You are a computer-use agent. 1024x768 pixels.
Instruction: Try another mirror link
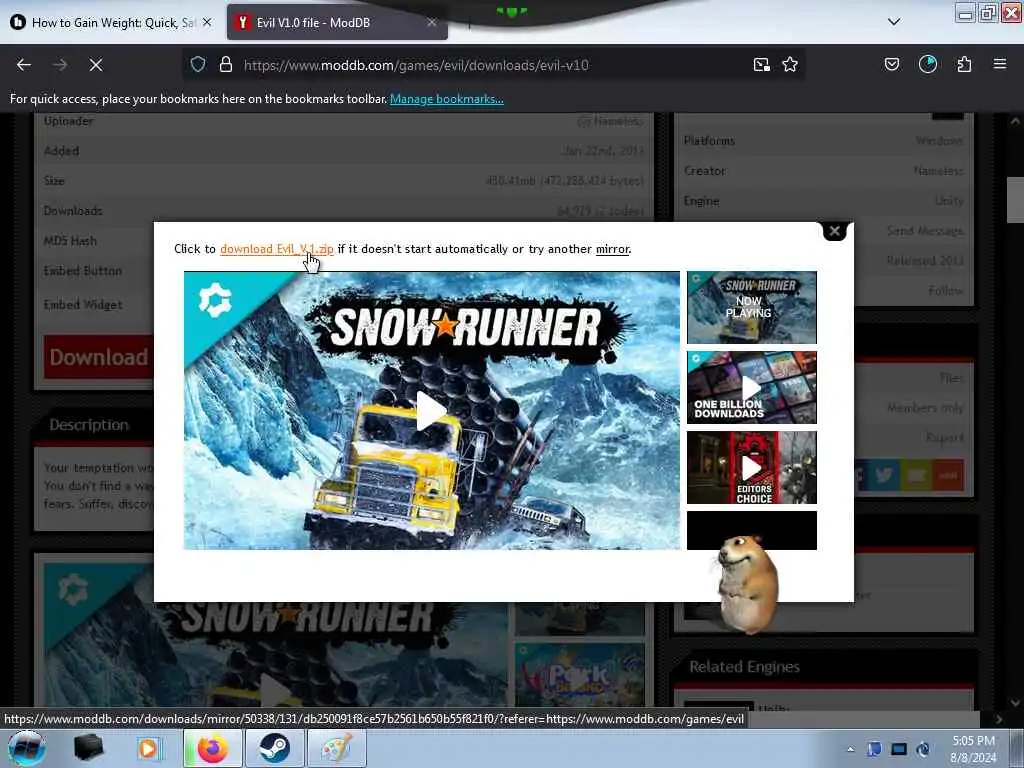point(613,249)
